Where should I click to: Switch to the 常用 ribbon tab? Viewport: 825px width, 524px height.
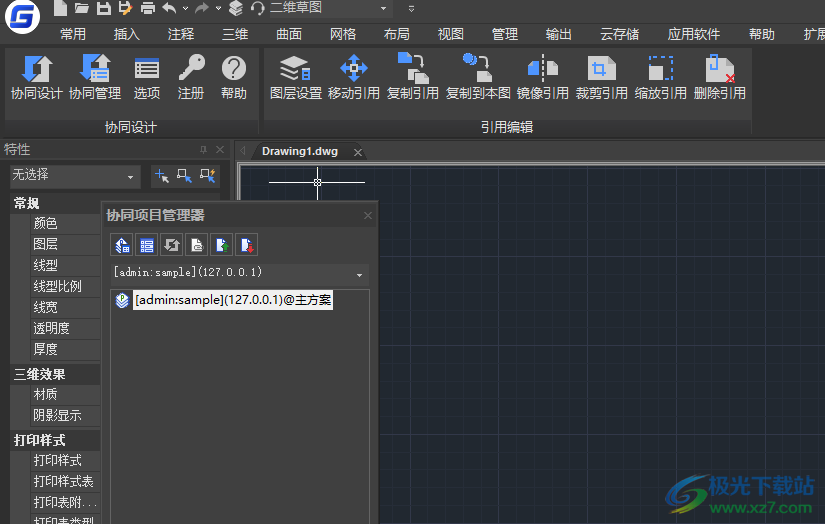(x=73, y=34)
